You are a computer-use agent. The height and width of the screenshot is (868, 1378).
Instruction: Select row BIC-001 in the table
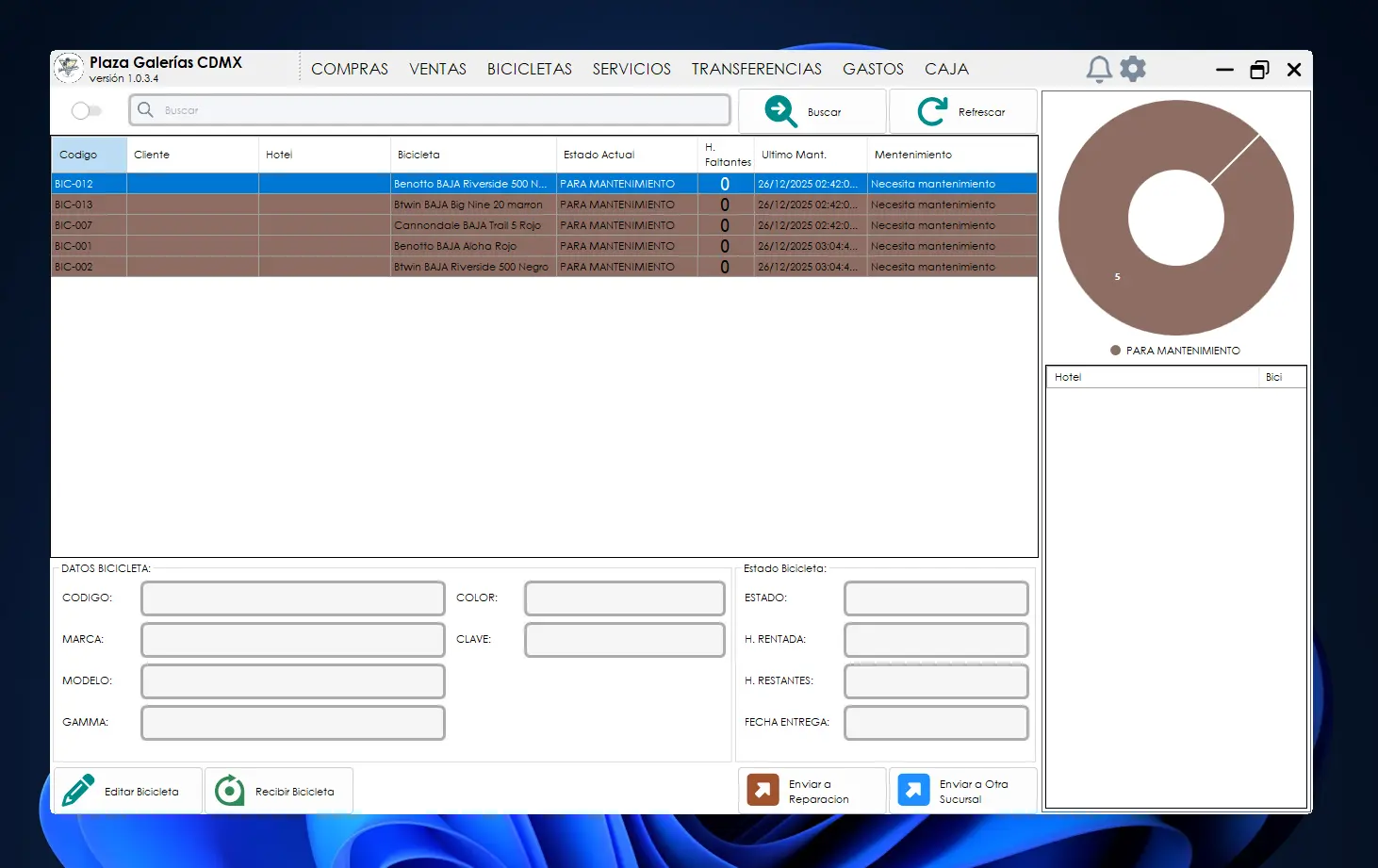tap(545, 246)
